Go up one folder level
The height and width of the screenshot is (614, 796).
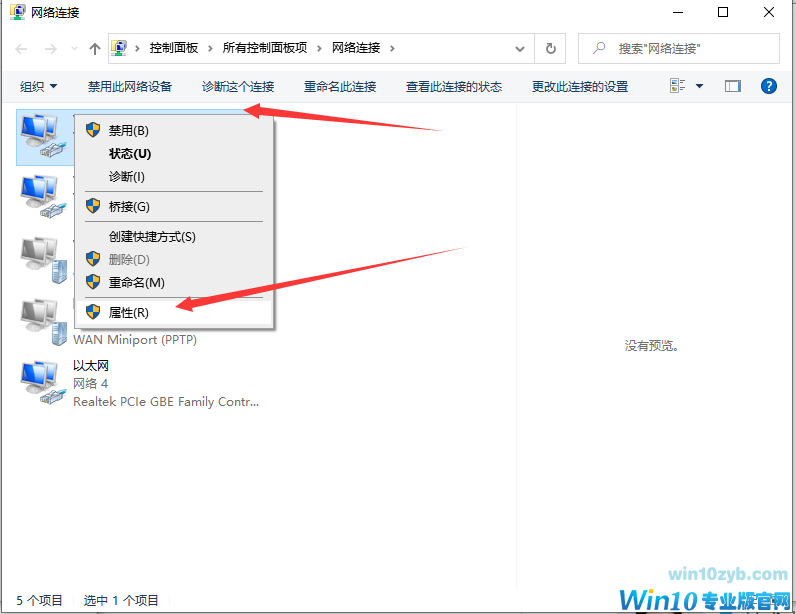coord(94,49)
